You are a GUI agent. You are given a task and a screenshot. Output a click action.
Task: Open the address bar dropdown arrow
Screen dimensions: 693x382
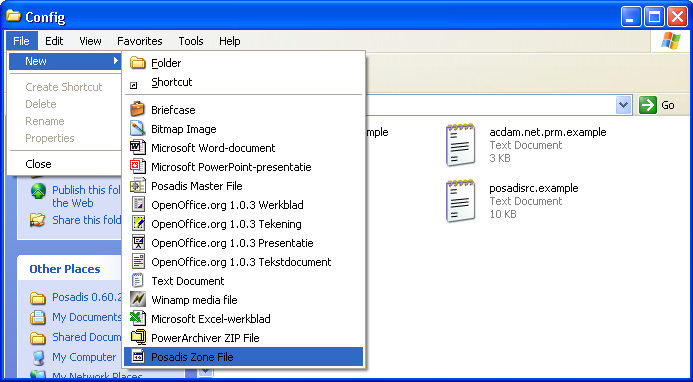click(624, 105)
